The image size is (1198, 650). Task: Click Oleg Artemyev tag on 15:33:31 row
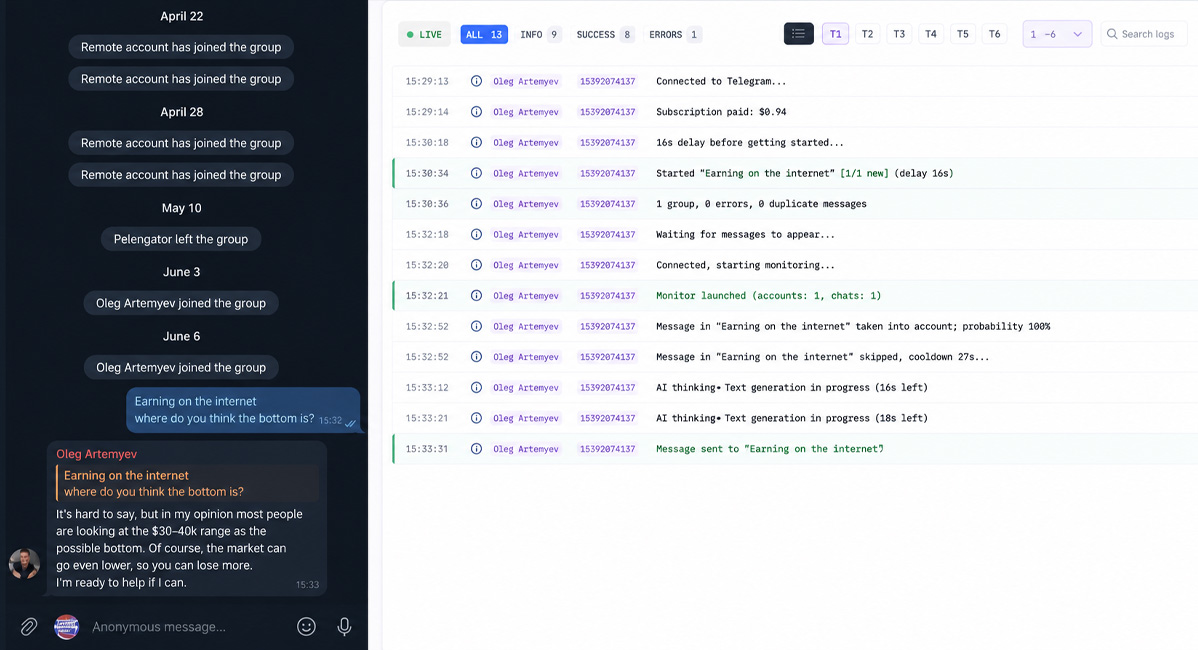[x=526, y=449]
